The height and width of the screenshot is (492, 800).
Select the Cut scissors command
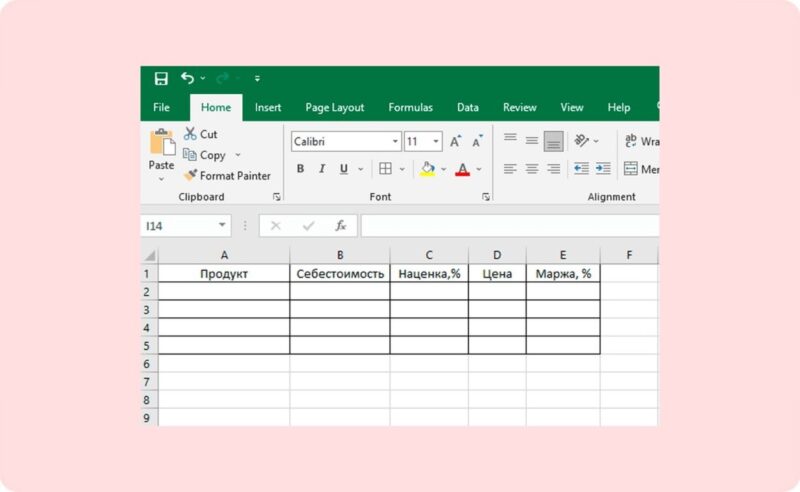pyautogui.click(x=201, y=134)
